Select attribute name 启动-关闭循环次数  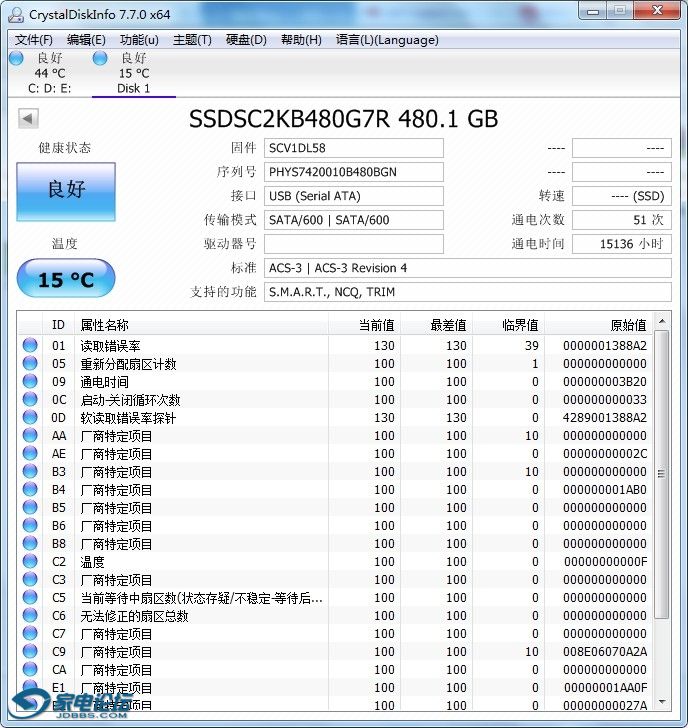(x=130, y=400)
